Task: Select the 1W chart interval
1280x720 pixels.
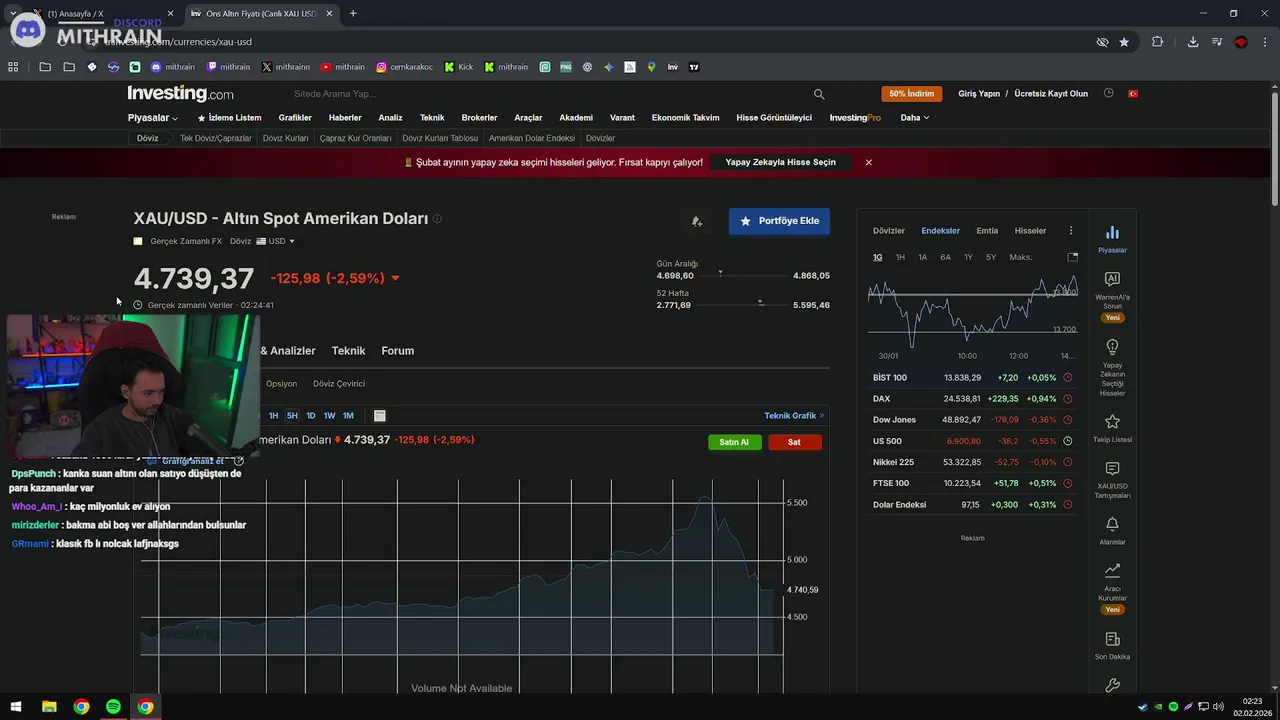Action: click(x=329, y=416)
